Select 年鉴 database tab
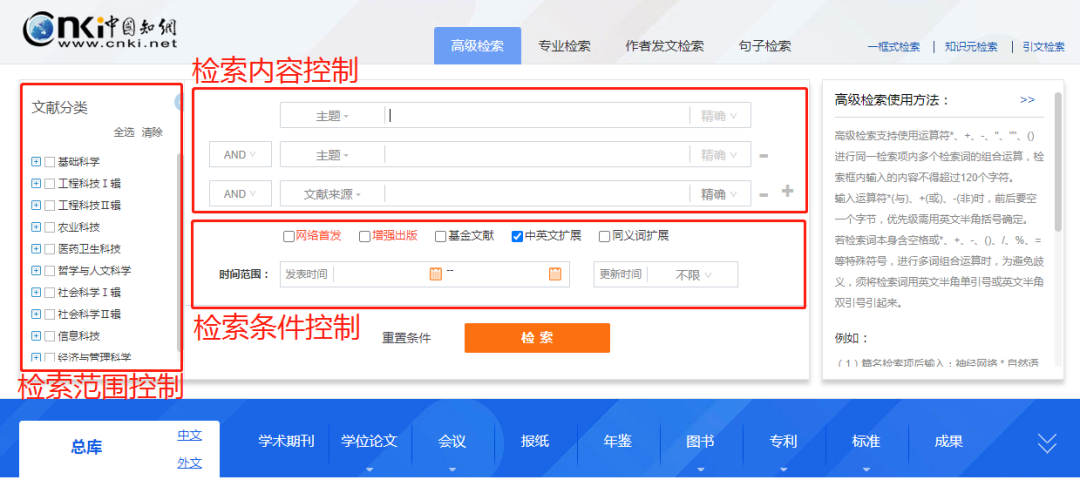1080x500 pixels. coord(618,441)
